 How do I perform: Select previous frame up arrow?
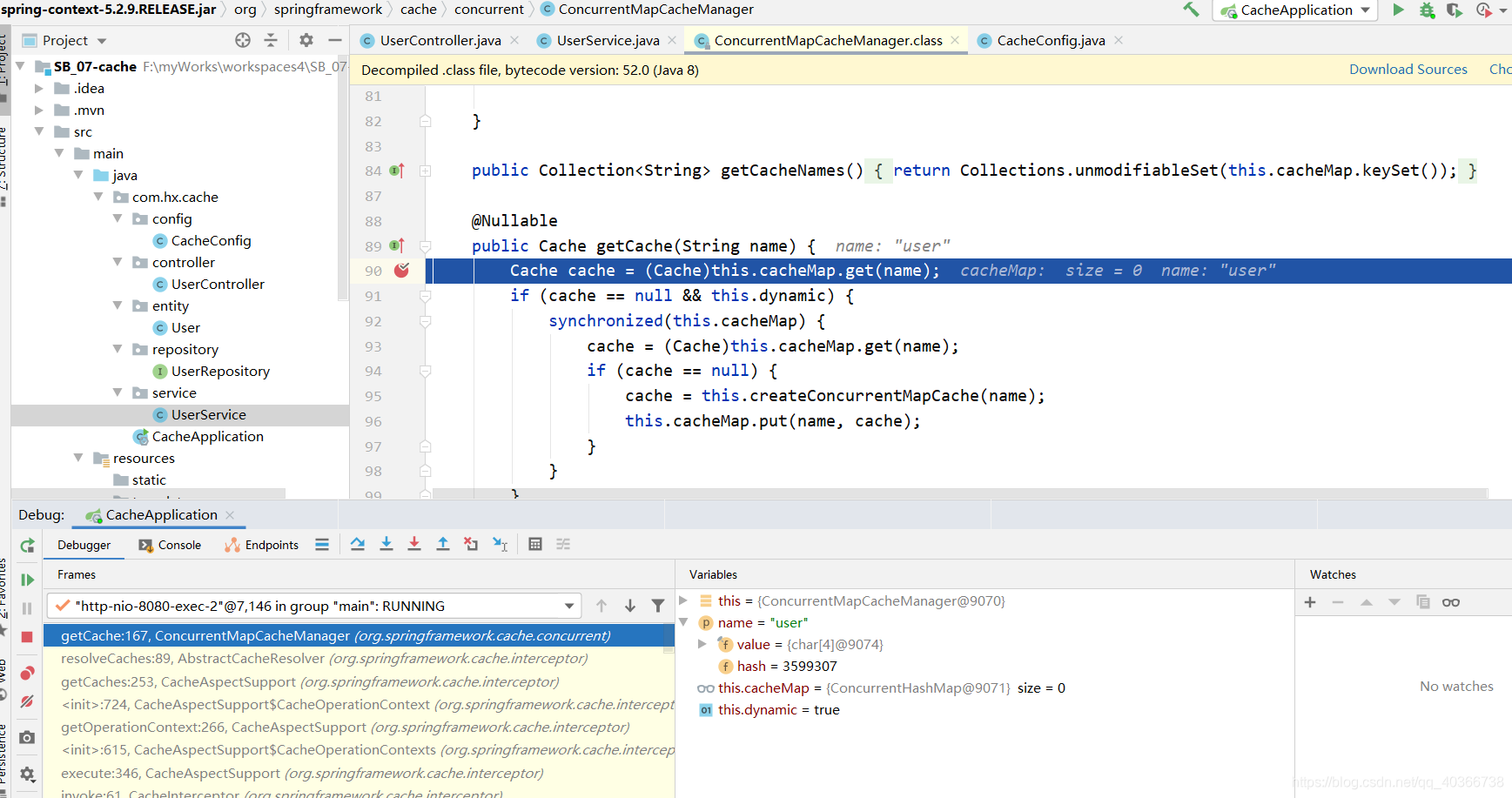(x=601, y=606)
